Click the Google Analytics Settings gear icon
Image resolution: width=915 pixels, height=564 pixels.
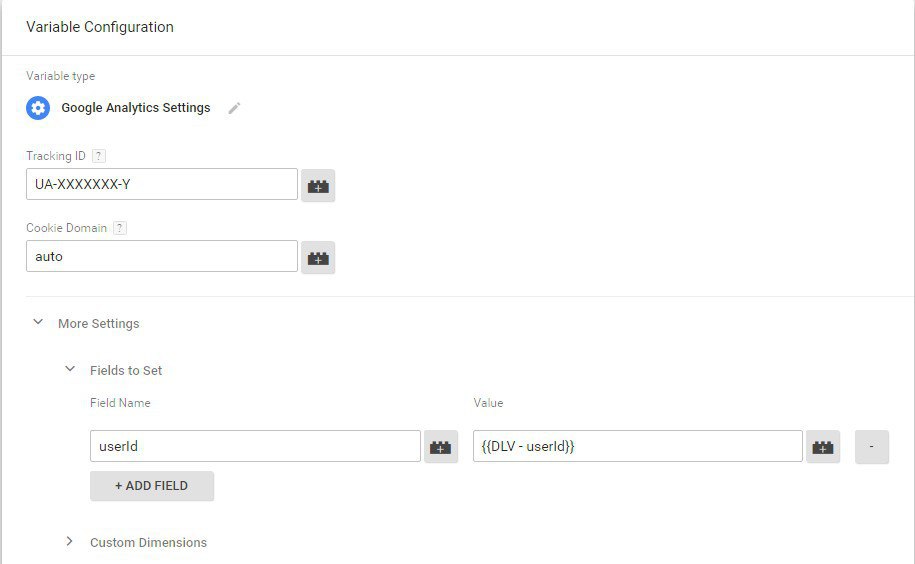(38, 108)
